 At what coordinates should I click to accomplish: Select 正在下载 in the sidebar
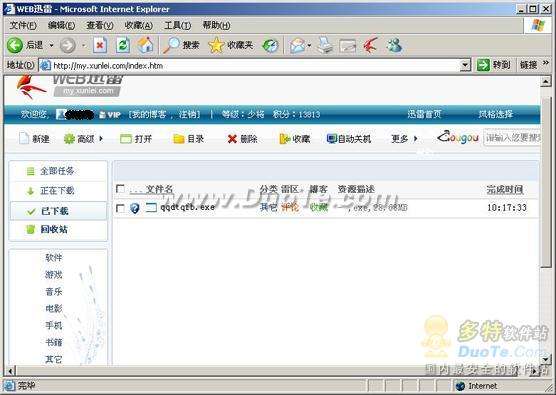58,191
